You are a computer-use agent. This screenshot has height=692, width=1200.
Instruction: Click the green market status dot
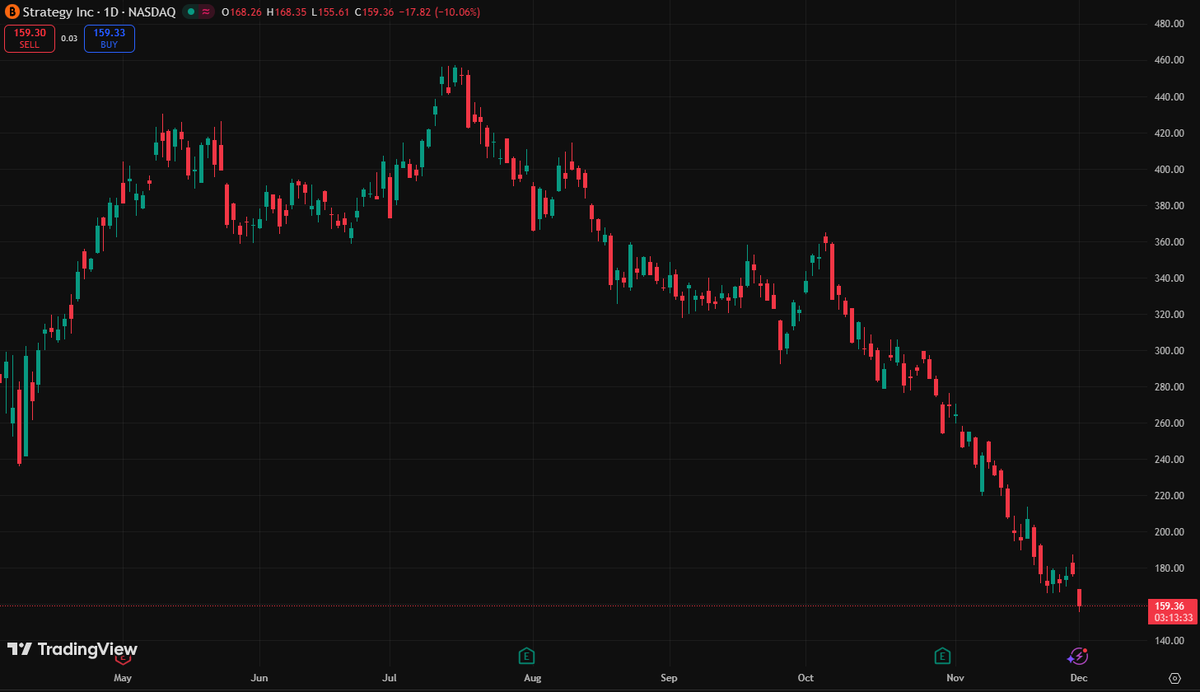(x=189, y=12)
